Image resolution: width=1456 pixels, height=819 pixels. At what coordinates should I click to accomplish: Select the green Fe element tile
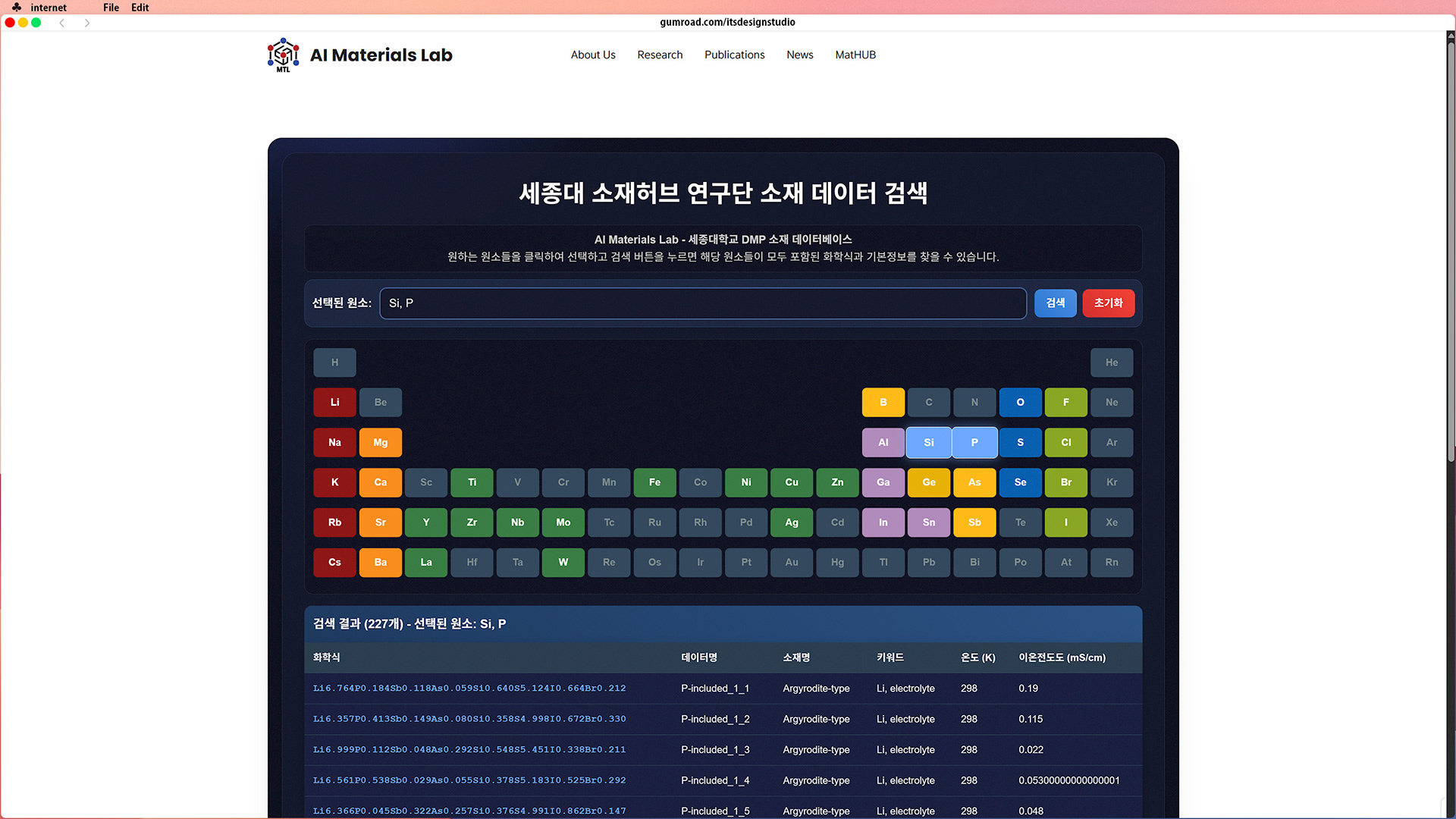tap(654, 482)
